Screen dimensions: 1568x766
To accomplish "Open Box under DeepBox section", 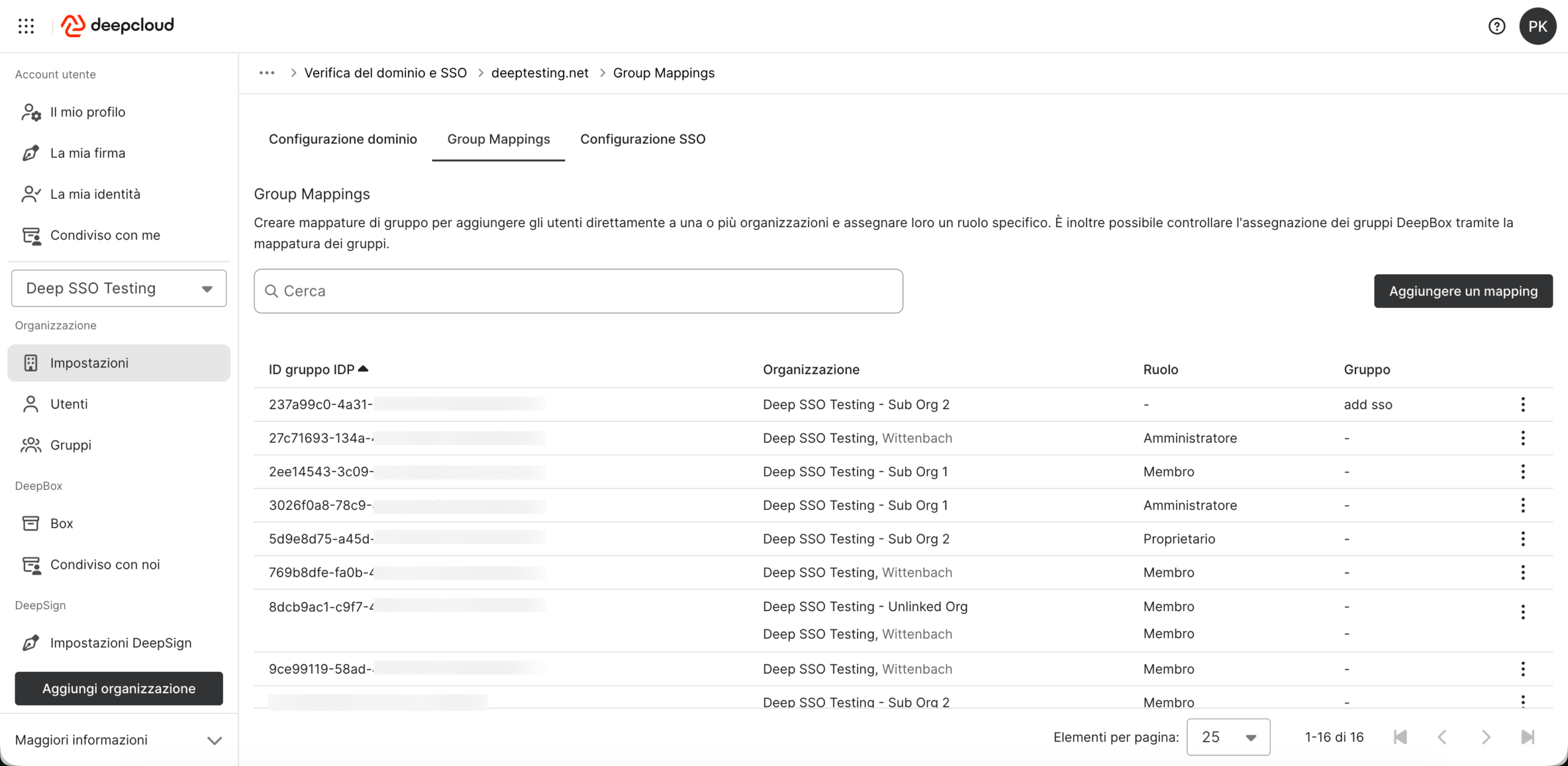I will coord(61,524).
